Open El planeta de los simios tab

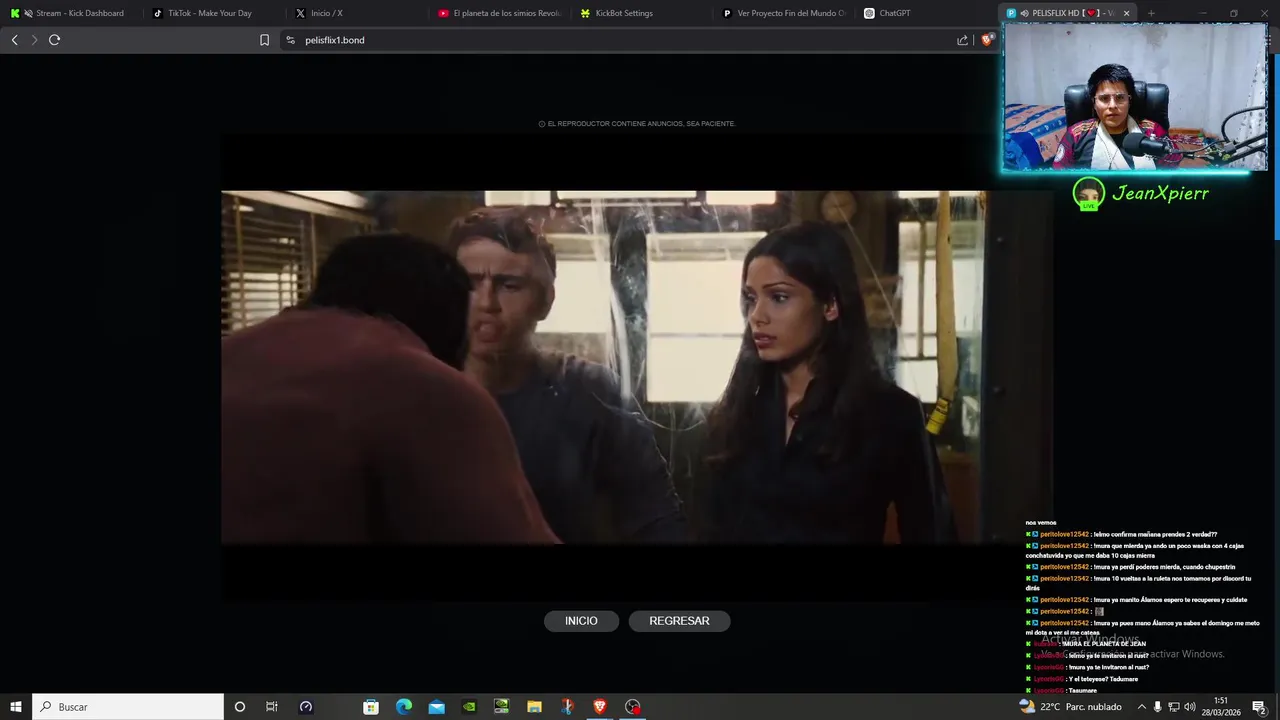coord(500,13)
